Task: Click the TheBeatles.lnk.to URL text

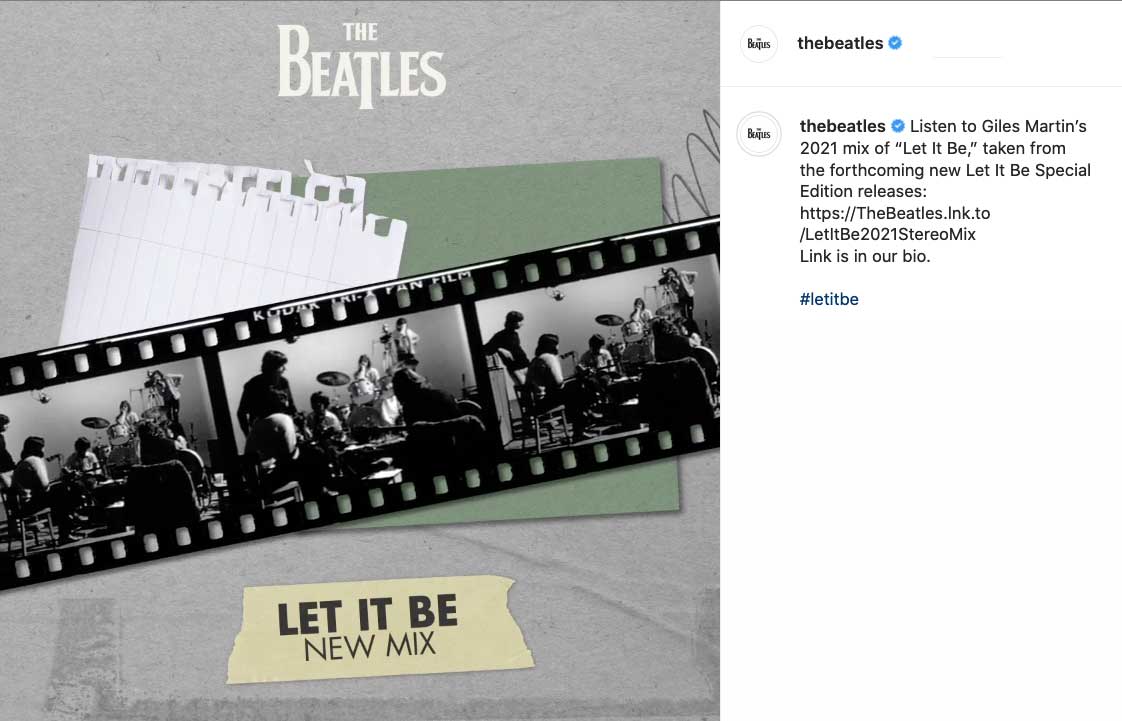Action: click(x=895, y=213)
